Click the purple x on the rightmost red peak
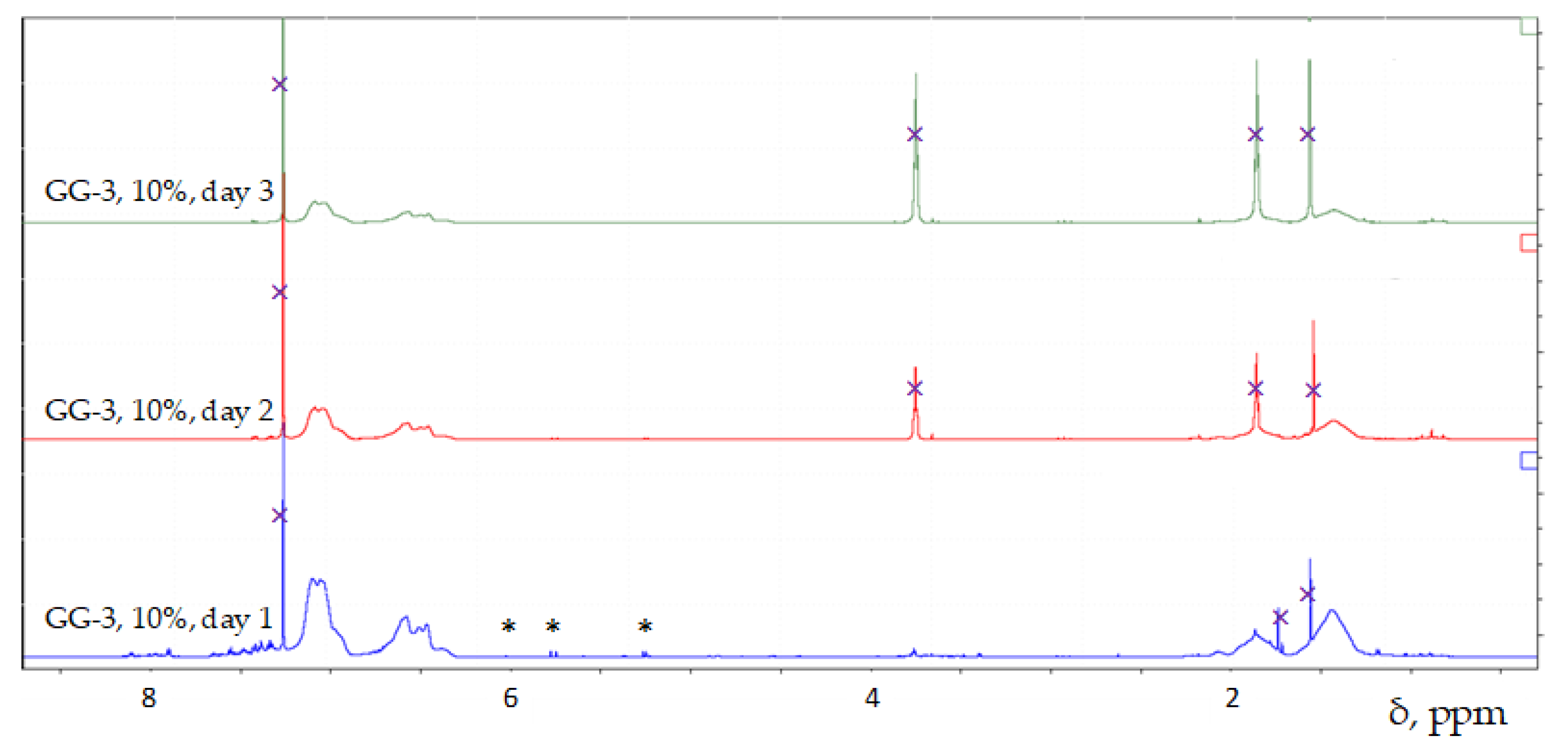This screenshot has width=1568, height=751. 1313,390
